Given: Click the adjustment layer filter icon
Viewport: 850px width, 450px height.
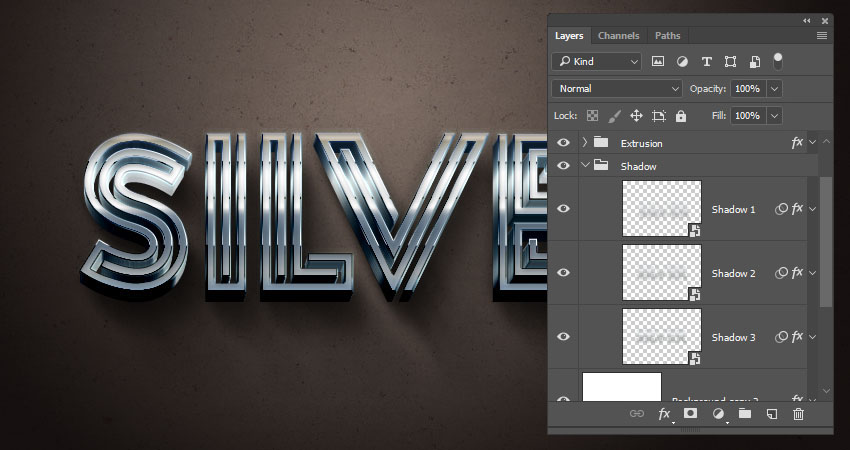Looking at the screenshot, I should coord(682,62).
